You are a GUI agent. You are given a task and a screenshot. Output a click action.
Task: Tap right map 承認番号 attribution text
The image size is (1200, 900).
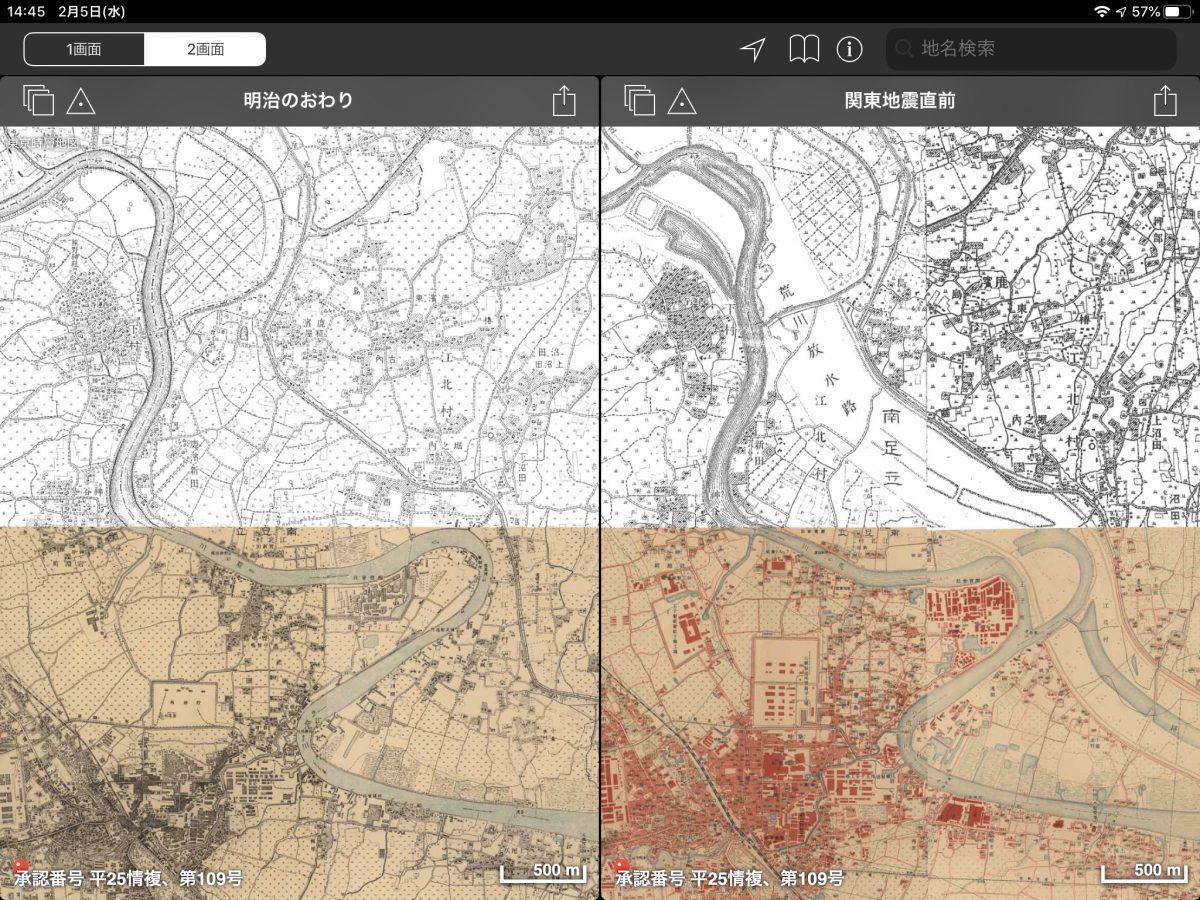click(729, 878)
